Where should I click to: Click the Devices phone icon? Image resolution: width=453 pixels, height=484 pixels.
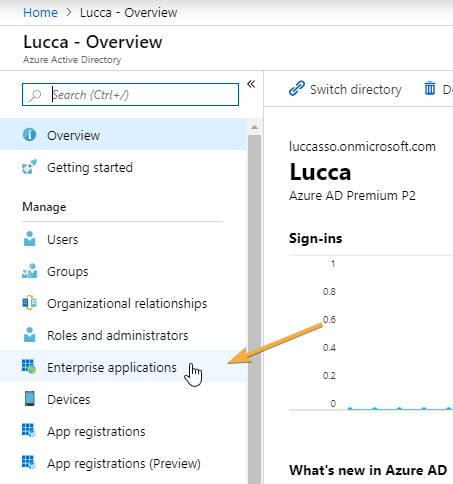30,399
